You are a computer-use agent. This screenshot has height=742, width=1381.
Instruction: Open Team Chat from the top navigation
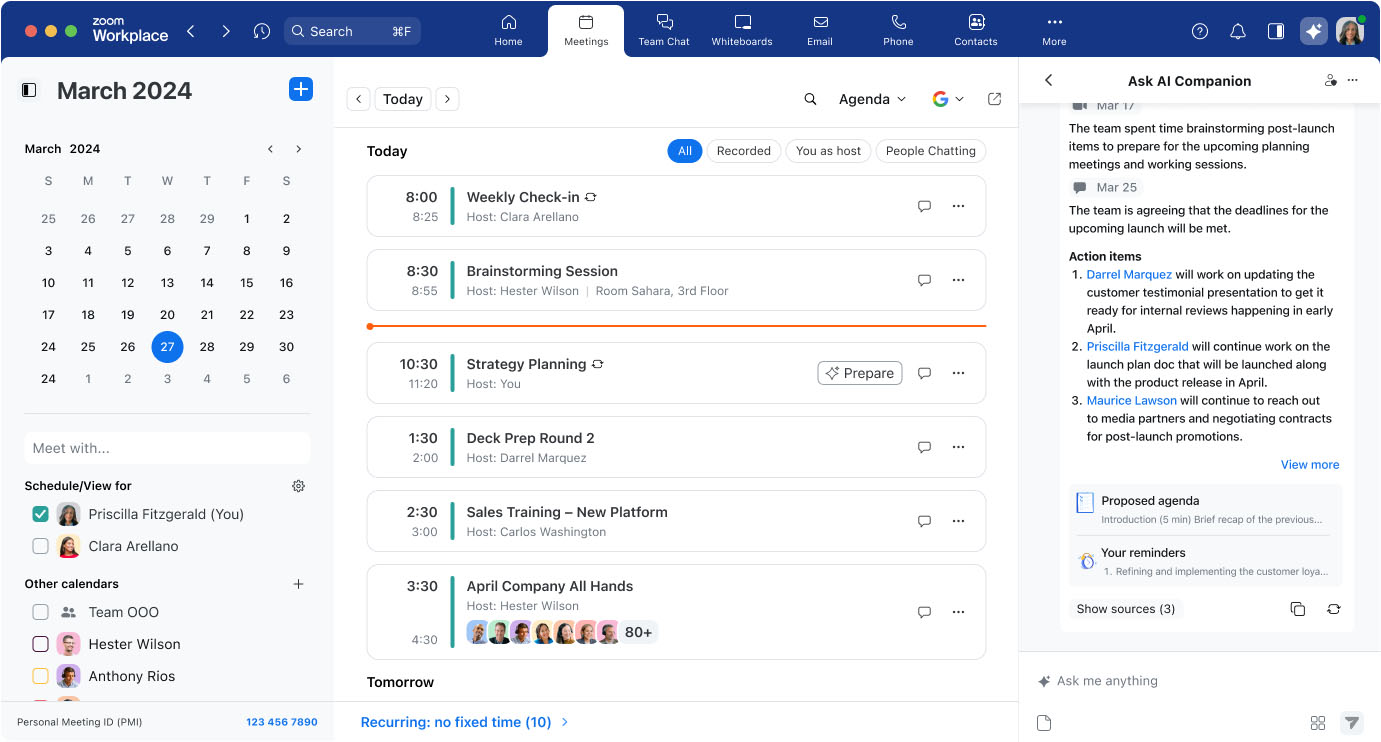663,30
